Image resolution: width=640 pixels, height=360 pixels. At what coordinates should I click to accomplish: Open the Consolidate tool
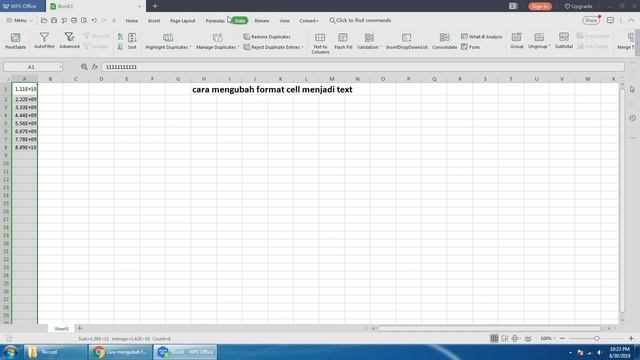tap(444, 41)
